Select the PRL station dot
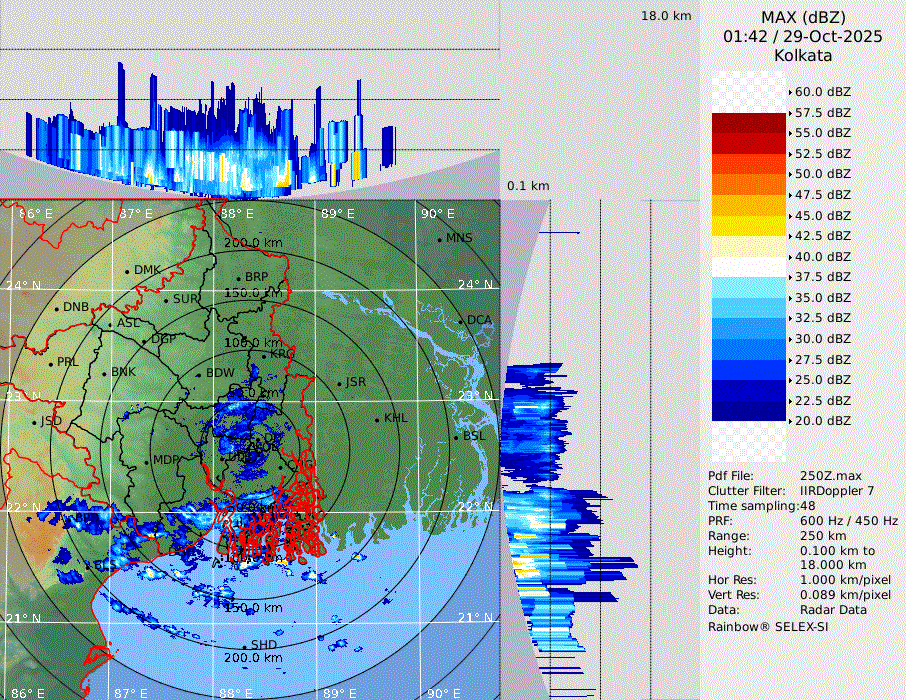The height and width of the screenshot is (700, 906). tap(51, 363)
